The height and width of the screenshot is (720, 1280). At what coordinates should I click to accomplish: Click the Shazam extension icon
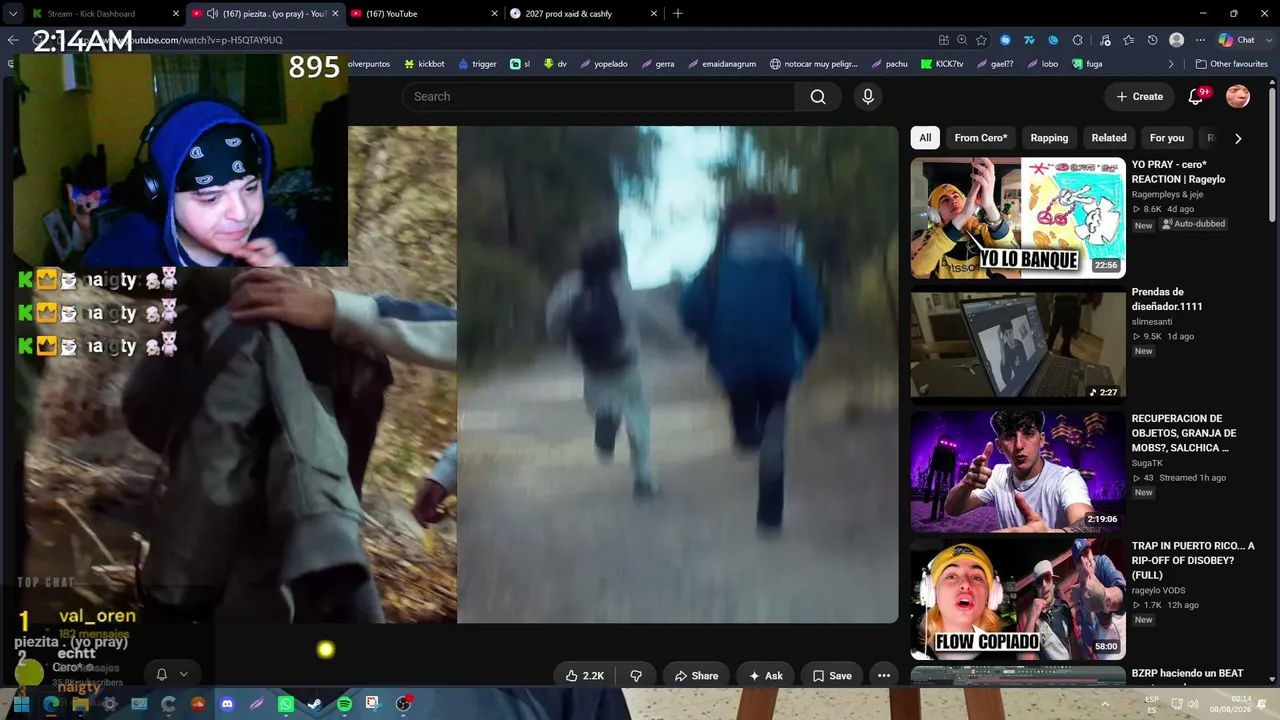[x=1006, y=40]
